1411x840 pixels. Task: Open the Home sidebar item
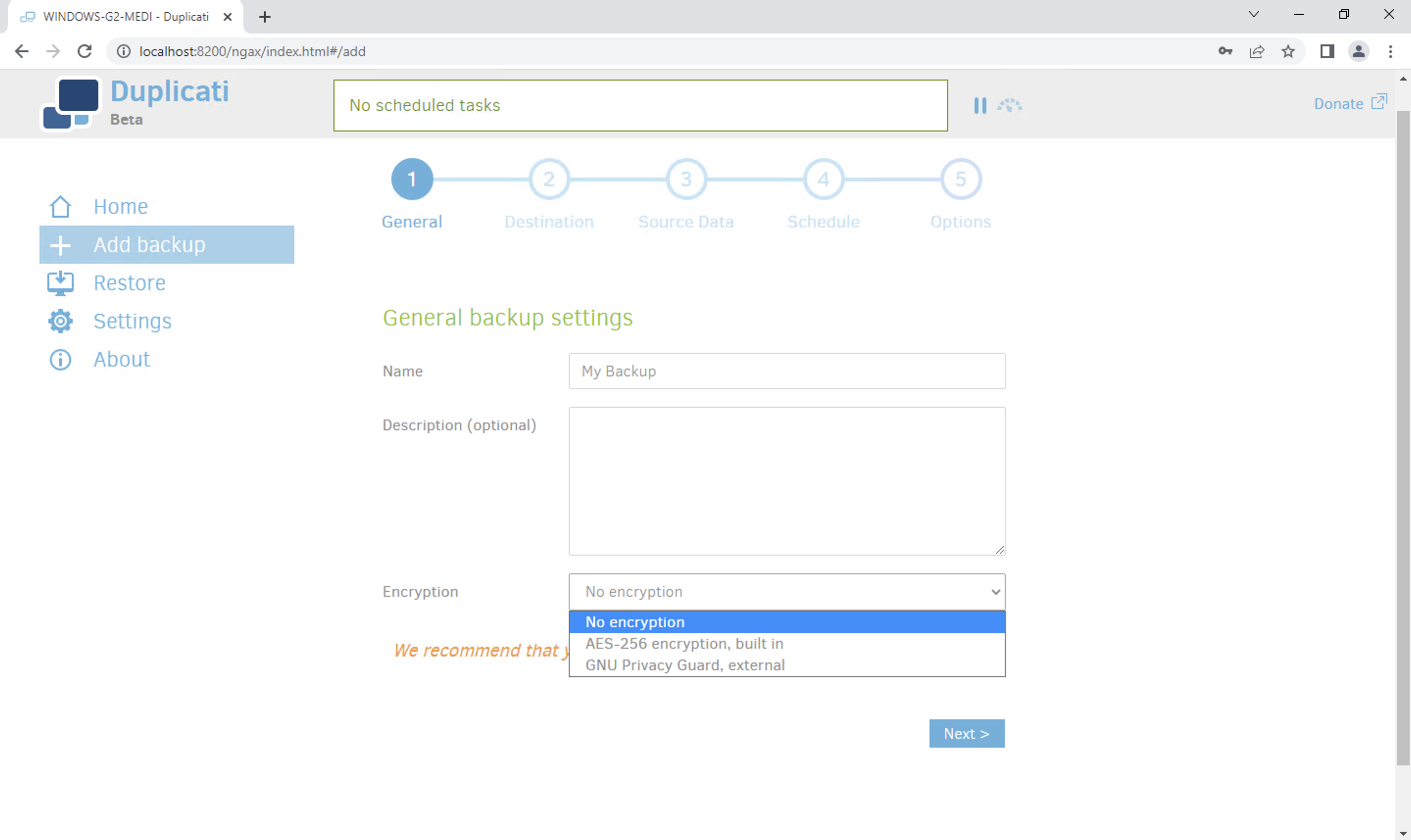[x=120, y=207]
